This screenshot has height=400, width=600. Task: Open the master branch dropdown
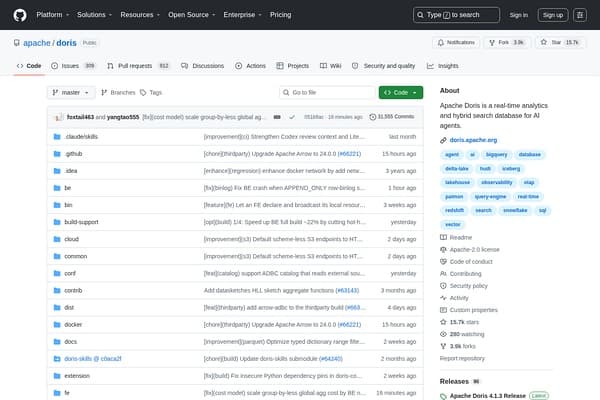click(x=71, y=93)
